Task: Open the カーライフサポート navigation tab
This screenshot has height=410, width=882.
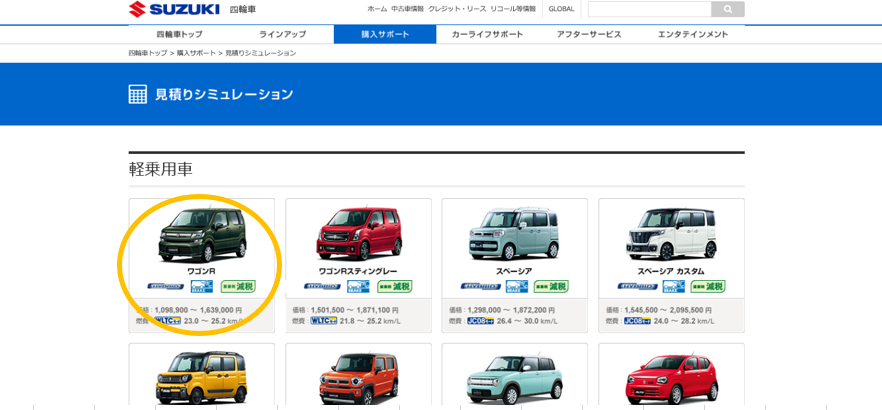Action: point(488,34)
